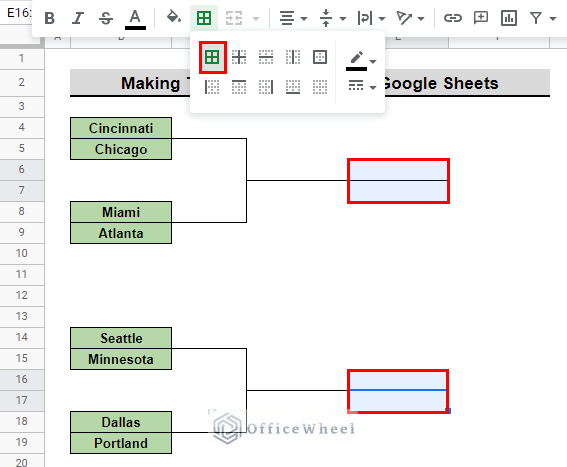The height and width of the screenshot is (467, 567).
Task: Apply bottom border option
Action: [x=293, y=87]
